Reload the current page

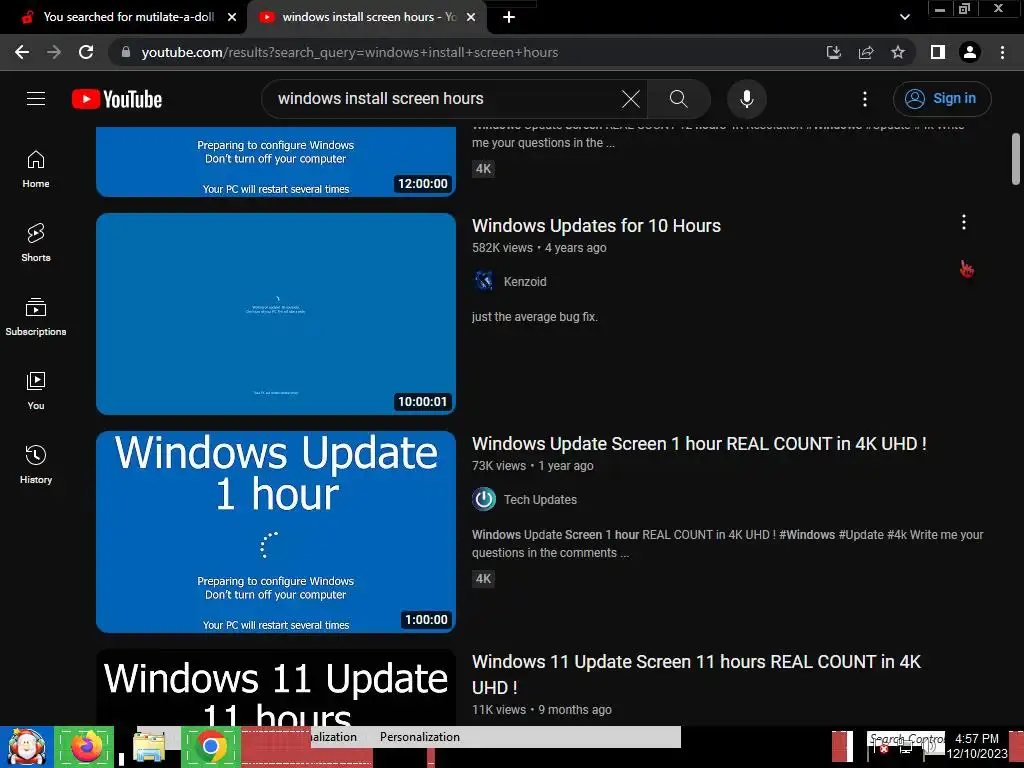pyautogui.click(x=86, y=52)
